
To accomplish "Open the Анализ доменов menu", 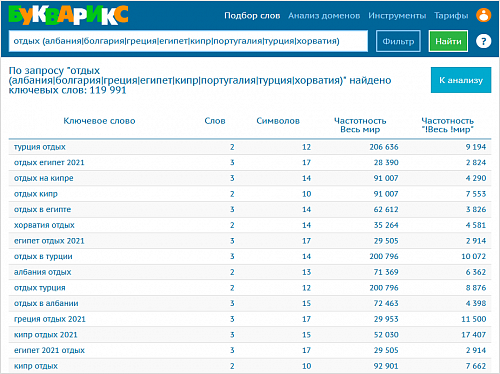I will pos(324,16).
